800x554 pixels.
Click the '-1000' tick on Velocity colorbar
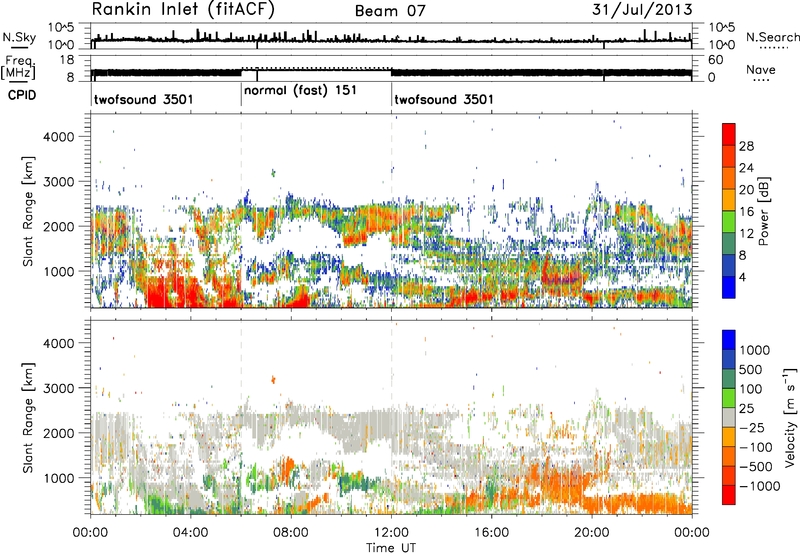point(759,486)
